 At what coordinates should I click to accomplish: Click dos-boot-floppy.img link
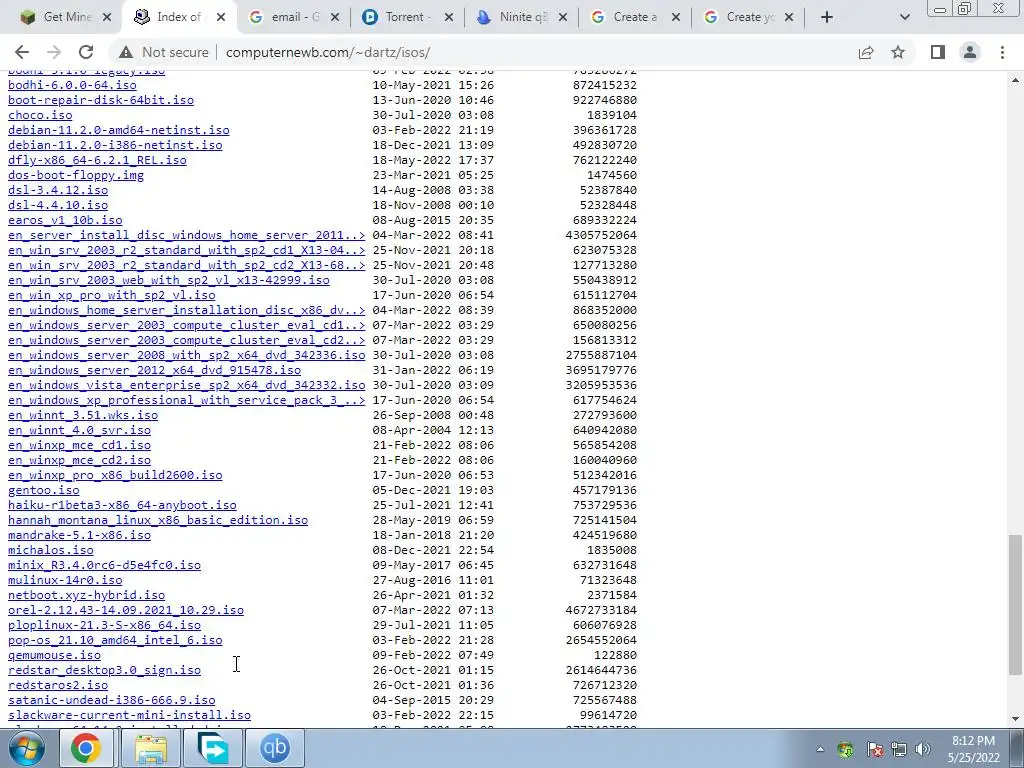(76, 175)
